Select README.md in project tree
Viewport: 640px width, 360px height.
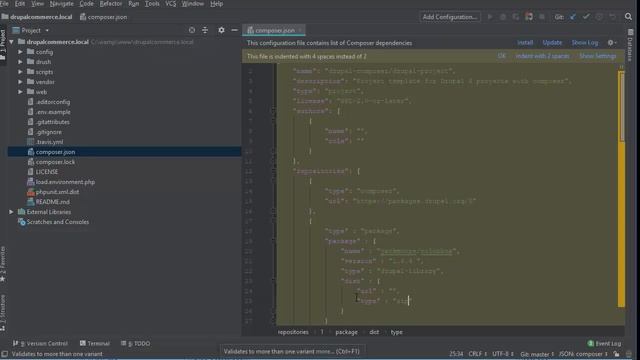pos(53,202)
